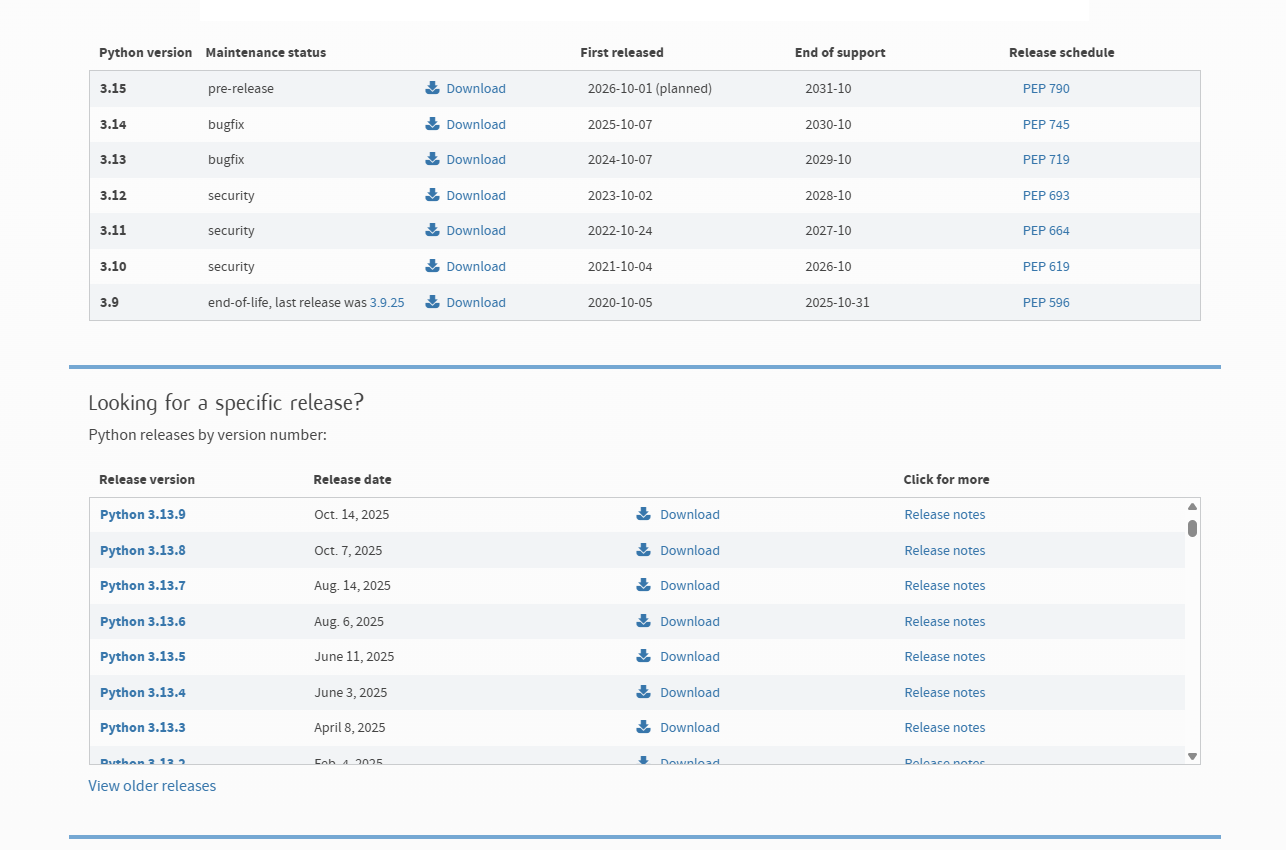Screen dimensions: 1286x850
Task: Click the releases list scrollbar up arrow
Action: coord(1192,507)
